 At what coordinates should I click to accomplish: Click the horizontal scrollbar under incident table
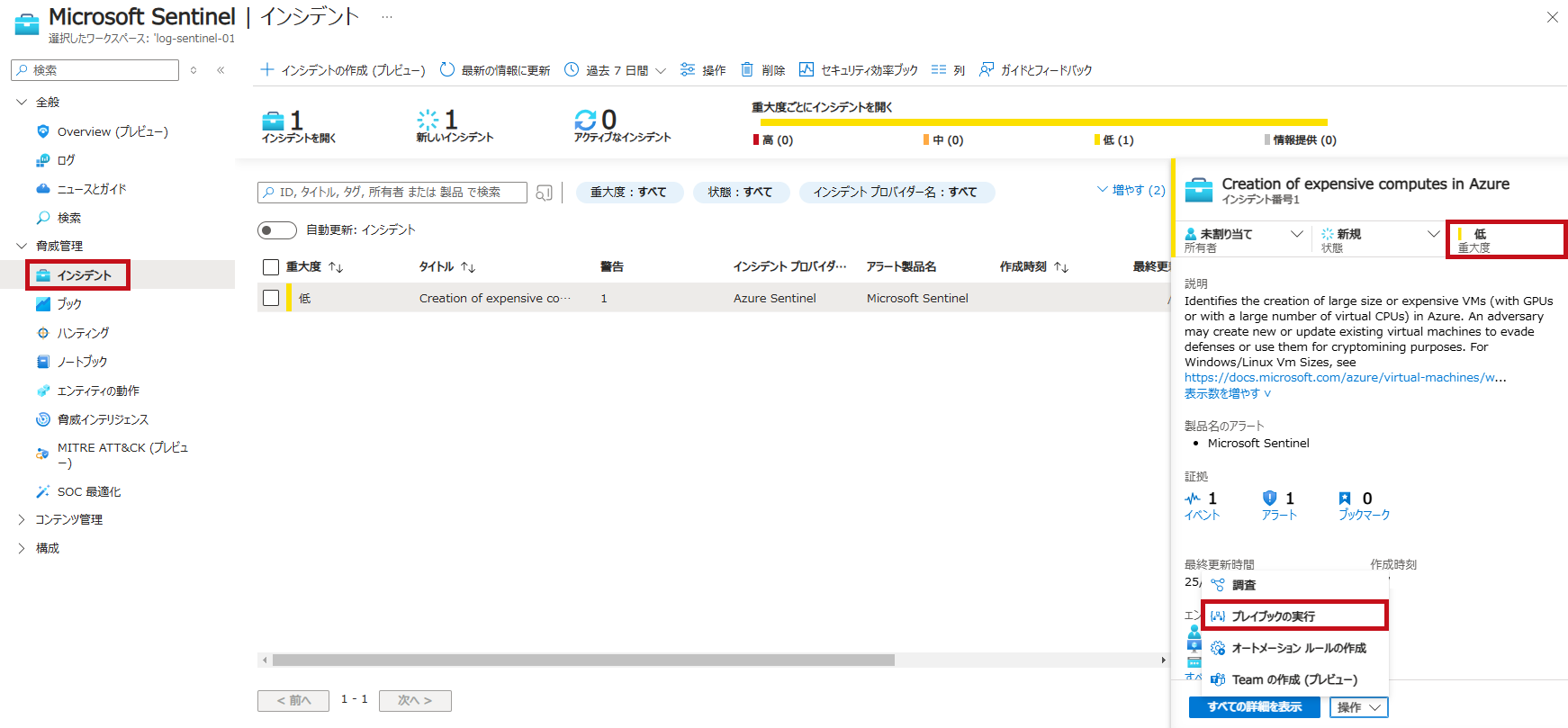[583, 660]
